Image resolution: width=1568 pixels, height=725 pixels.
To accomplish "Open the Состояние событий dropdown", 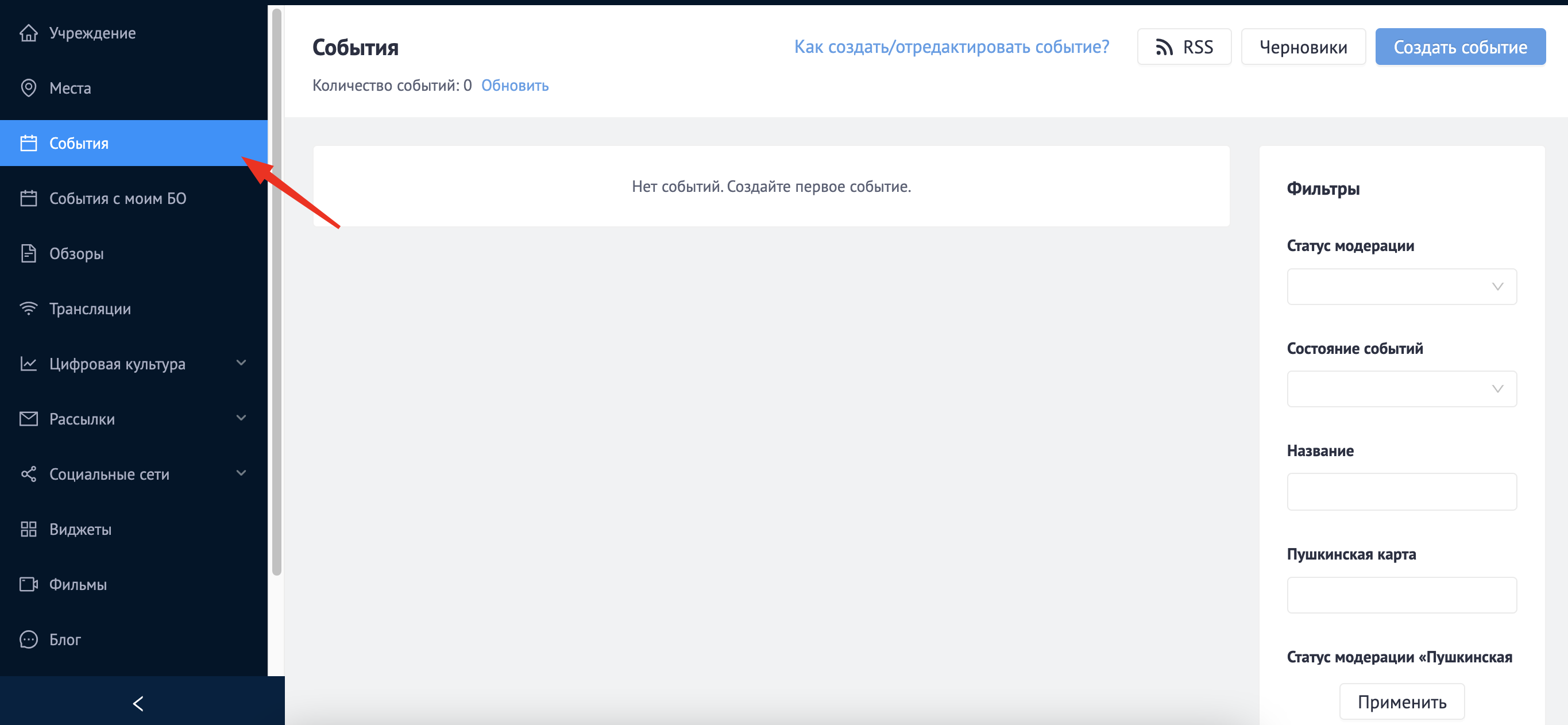I will click(x=1401, y=389).
